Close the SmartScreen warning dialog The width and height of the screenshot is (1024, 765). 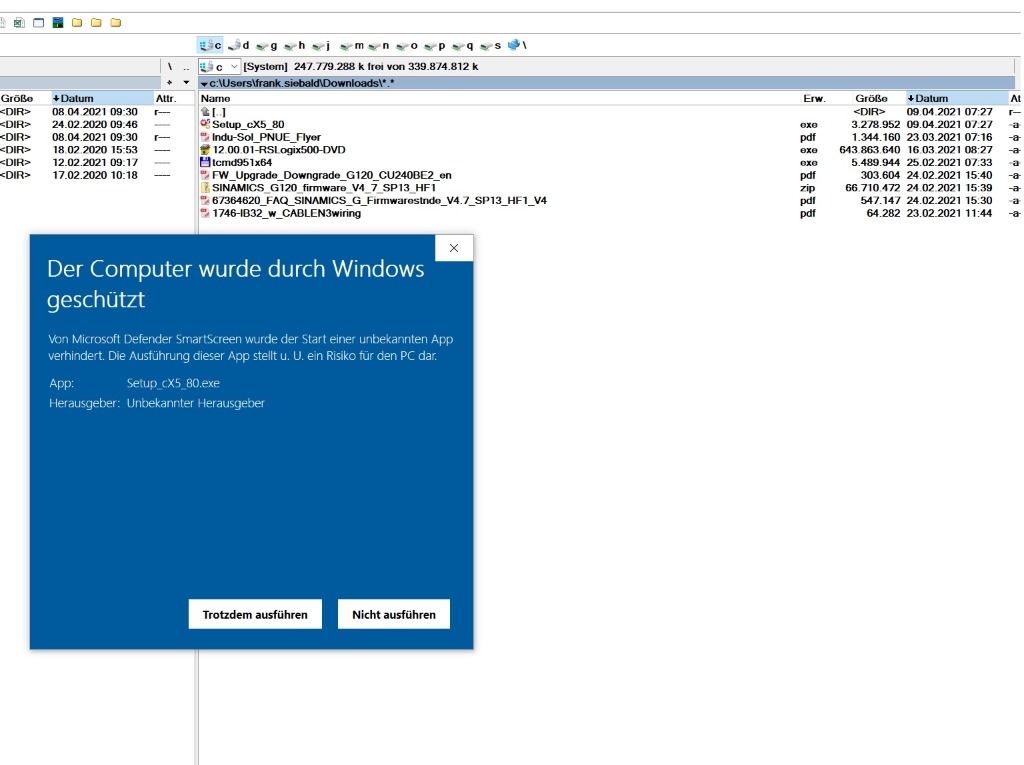pos(454,248)
